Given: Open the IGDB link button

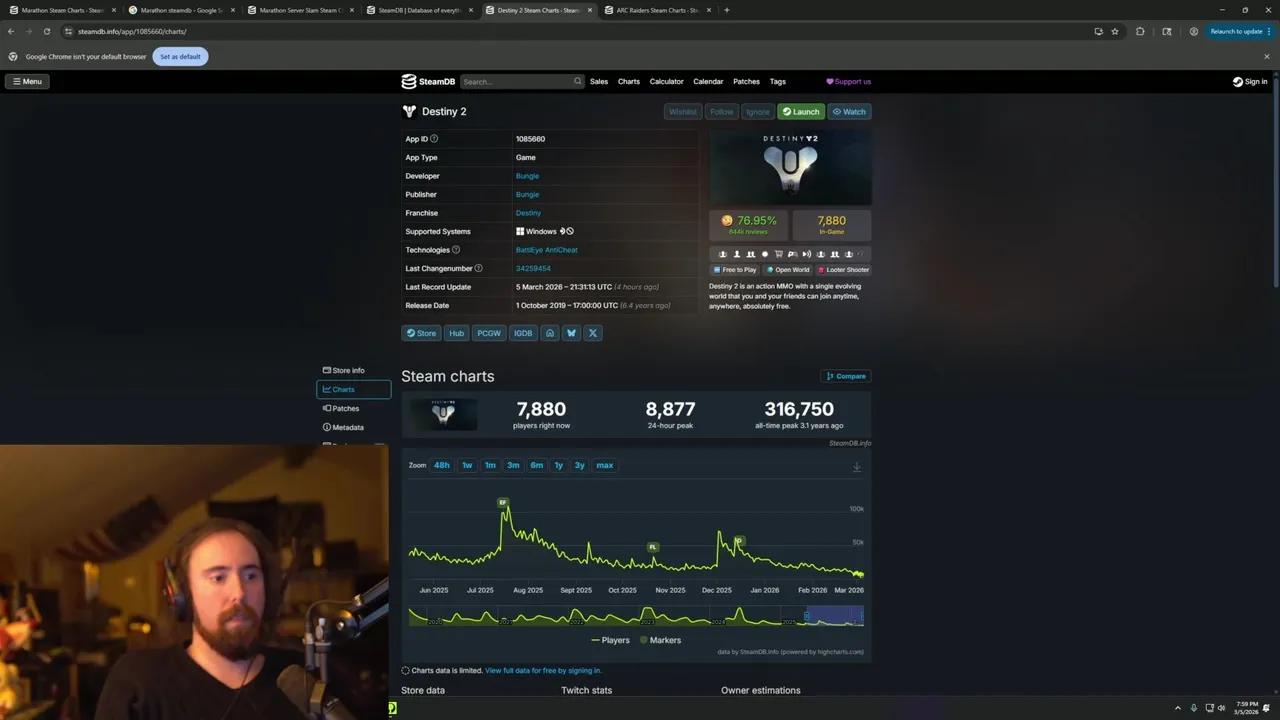Looking at the screenshot, I should pyautogui.click(x=523, y=333).
